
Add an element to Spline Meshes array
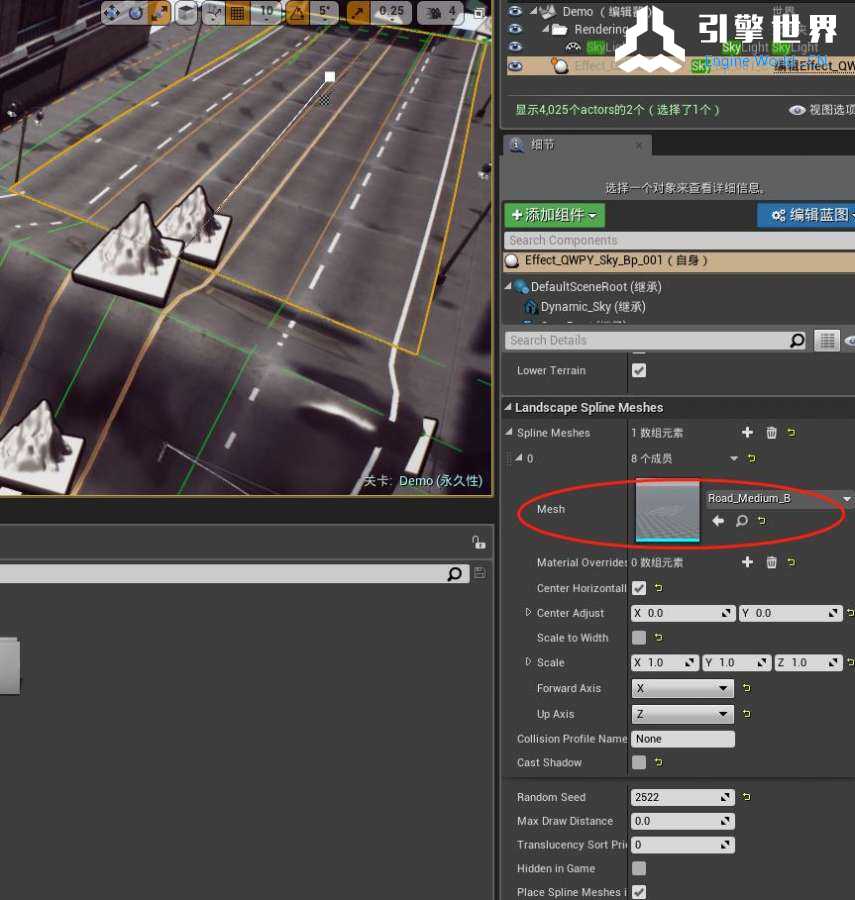747,432
